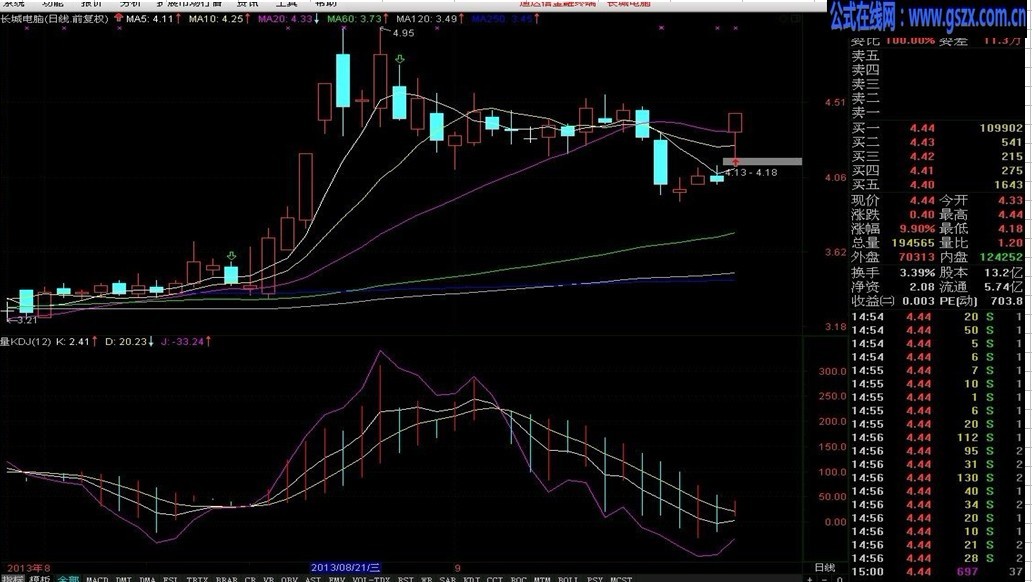Select the RSI indicator tab
The height and width of the screenshot is (582, 1032).
point(405,579)
